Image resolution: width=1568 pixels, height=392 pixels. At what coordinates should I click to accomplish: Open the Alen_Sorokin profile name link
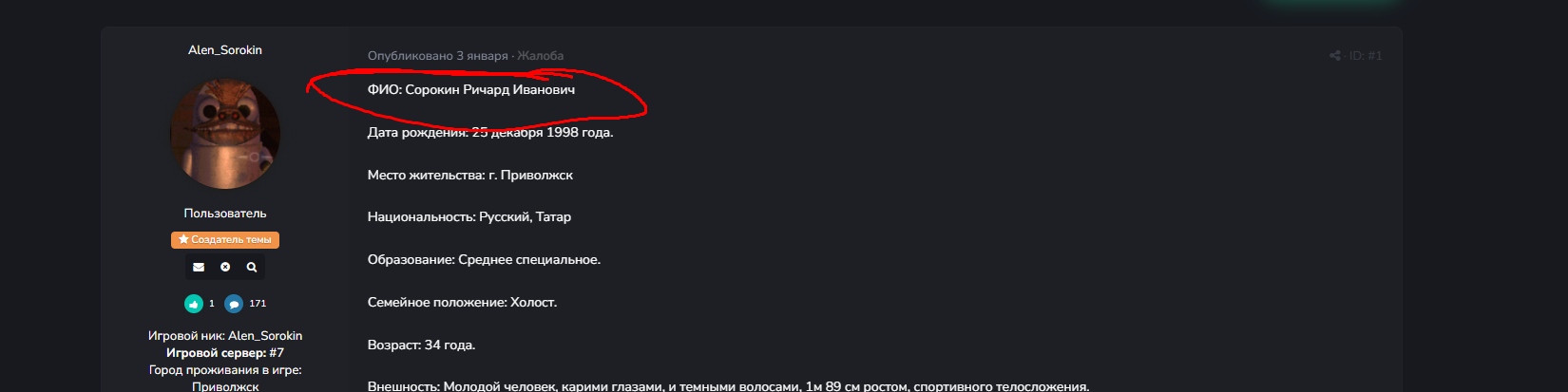point(225,50)
